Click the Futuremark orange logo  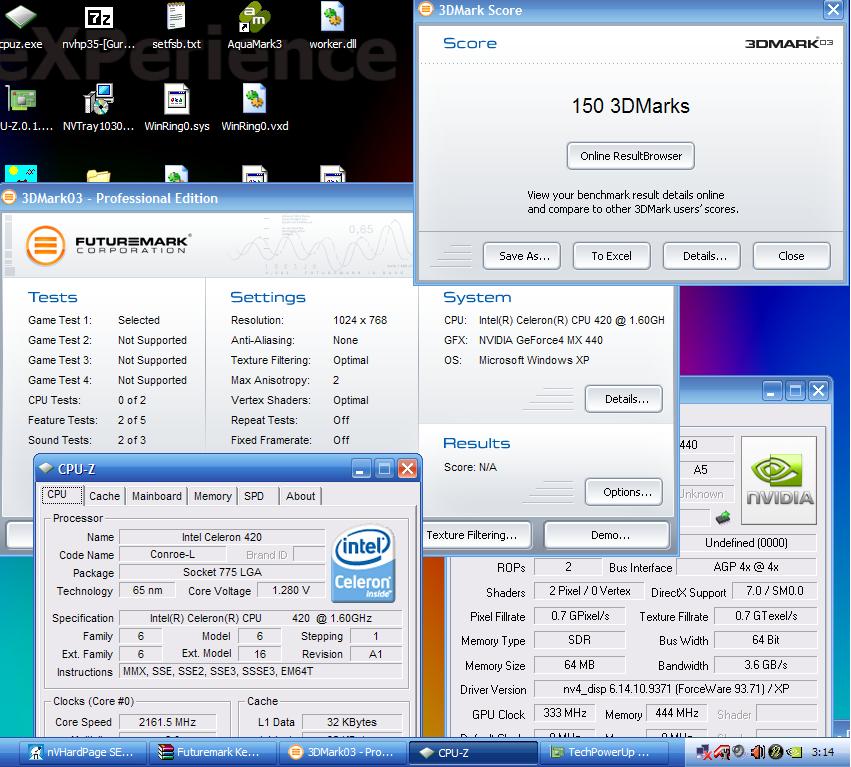(46, 245)
